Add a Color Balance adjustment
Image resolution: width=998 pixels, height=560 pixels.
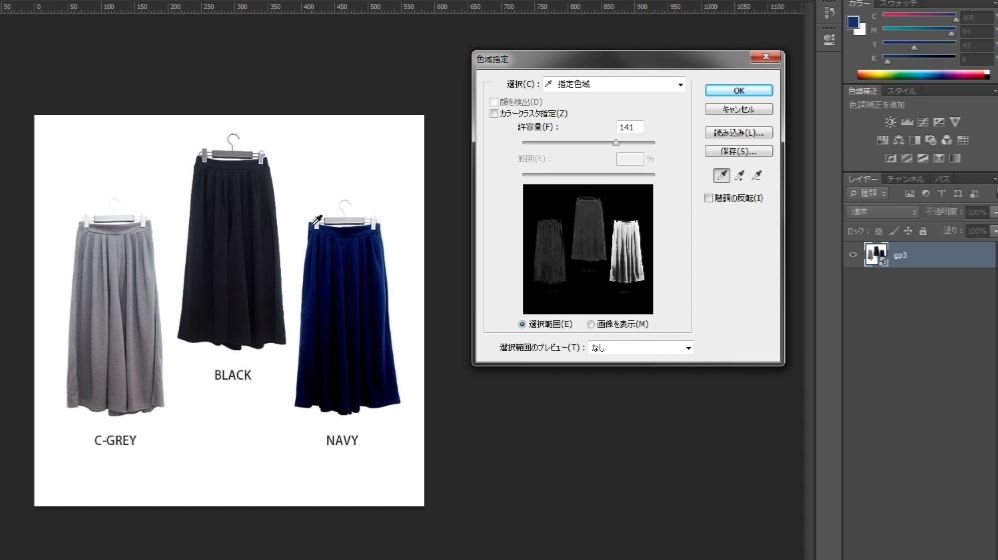[899, 140]
